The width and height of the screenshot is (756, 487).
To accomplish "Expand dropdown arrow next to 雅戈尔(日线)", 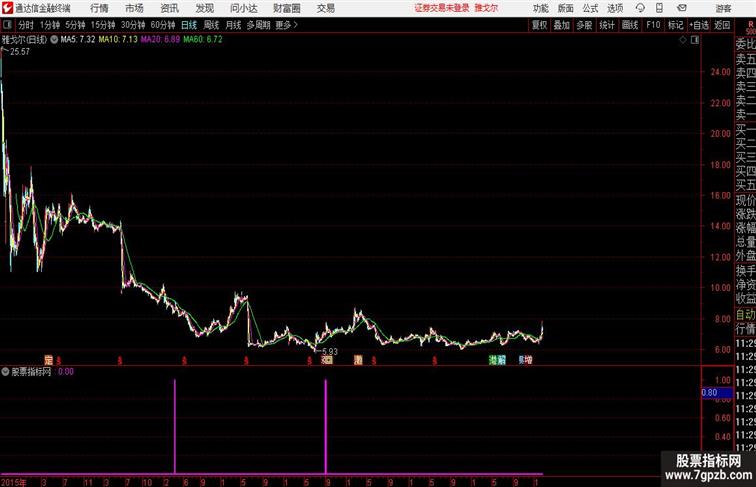I will tap(54, 40).
